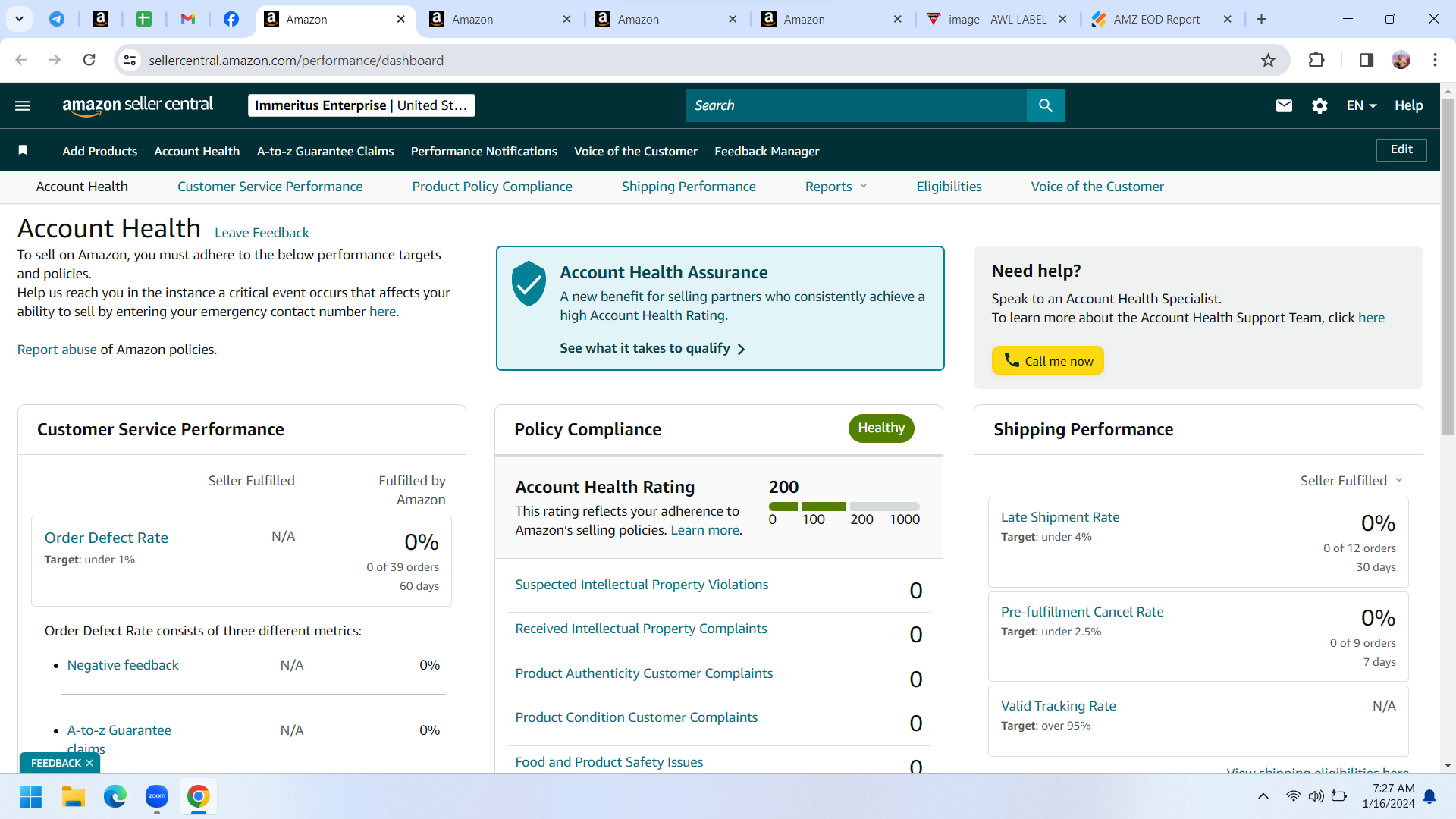This screenshot has width=1456, height=819.
Task: Bookmark this page with the star icon
Action: pyautogui.click(x=1268, y=60)
